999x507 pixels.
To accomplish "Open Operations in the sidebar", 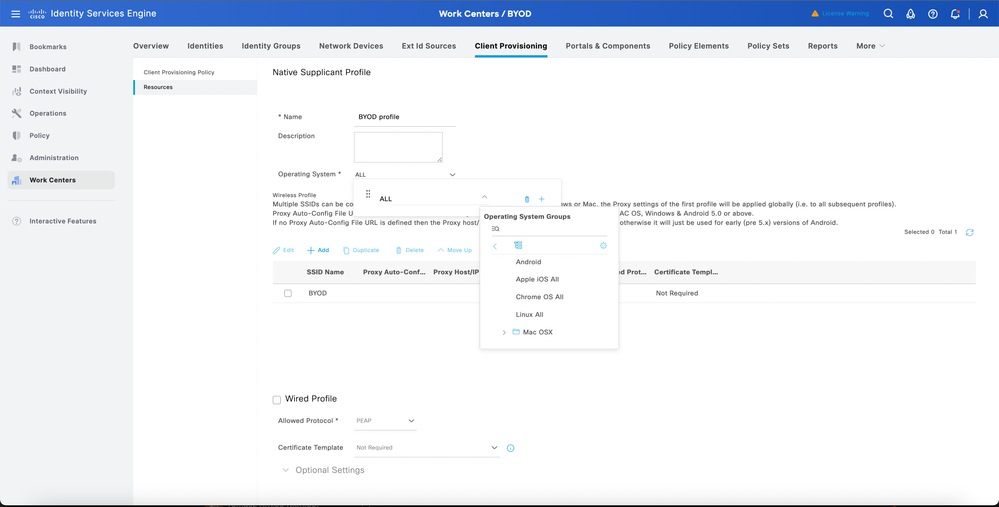I will tap(48, 113).
